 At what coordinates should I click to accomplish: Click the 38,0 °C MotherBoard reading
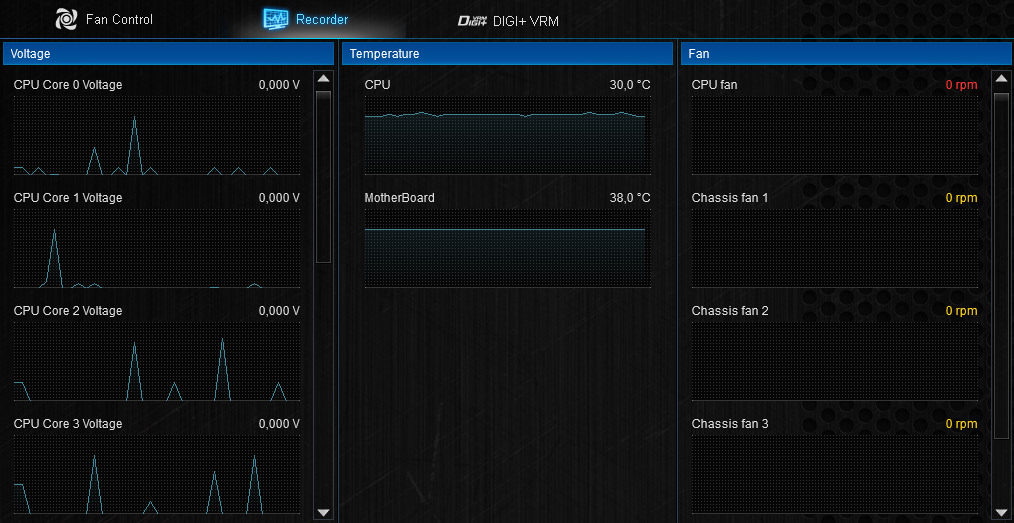[x=630, y=198]
